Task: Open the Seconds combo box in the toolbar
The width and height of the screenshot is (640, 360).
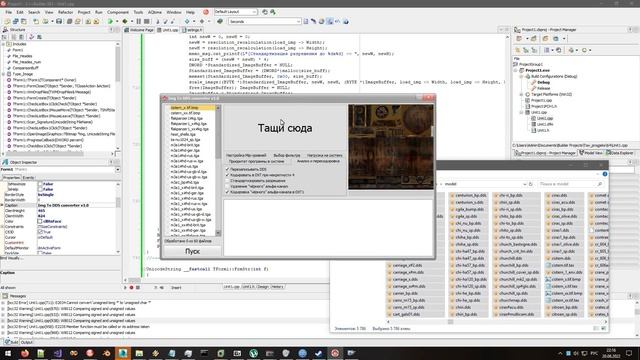Action: (x=298, y=21)
